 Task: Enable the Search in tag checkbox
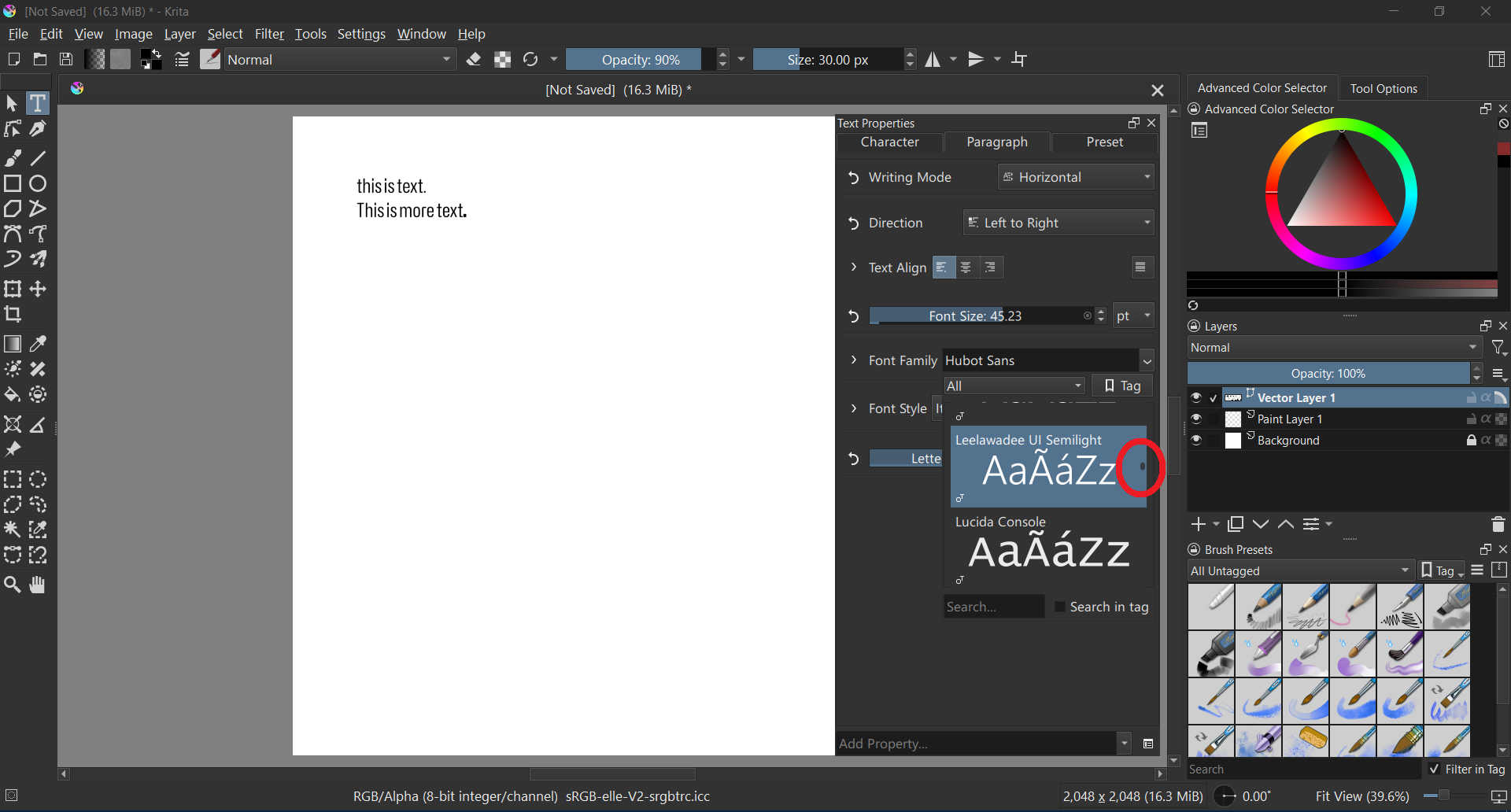[x=1060, y=607]
